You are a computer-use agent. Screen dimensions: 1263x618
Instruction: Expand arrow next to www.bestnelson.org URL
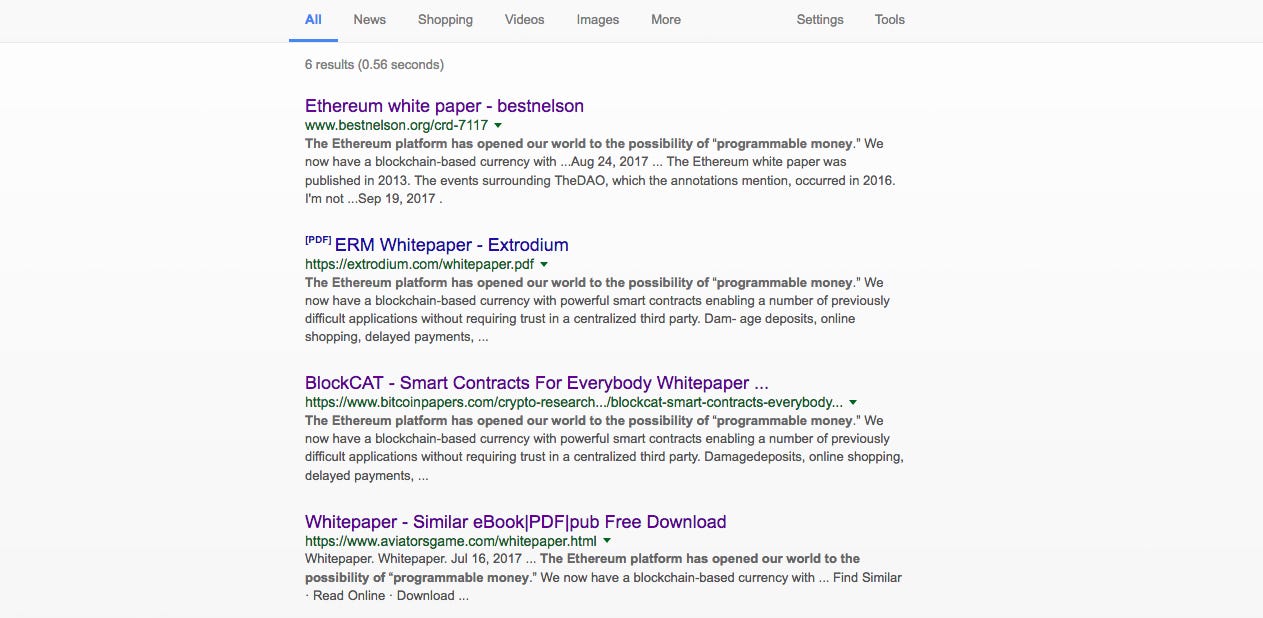tap(498, 126)
